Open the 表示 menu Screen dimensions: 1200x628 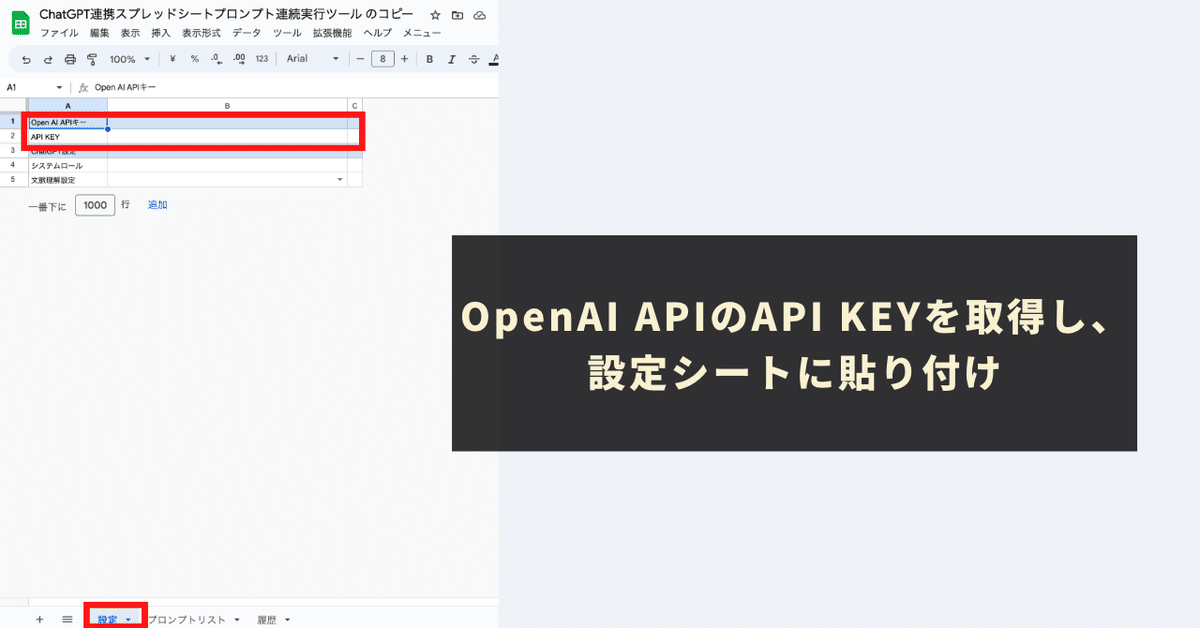tap(130, 33)
